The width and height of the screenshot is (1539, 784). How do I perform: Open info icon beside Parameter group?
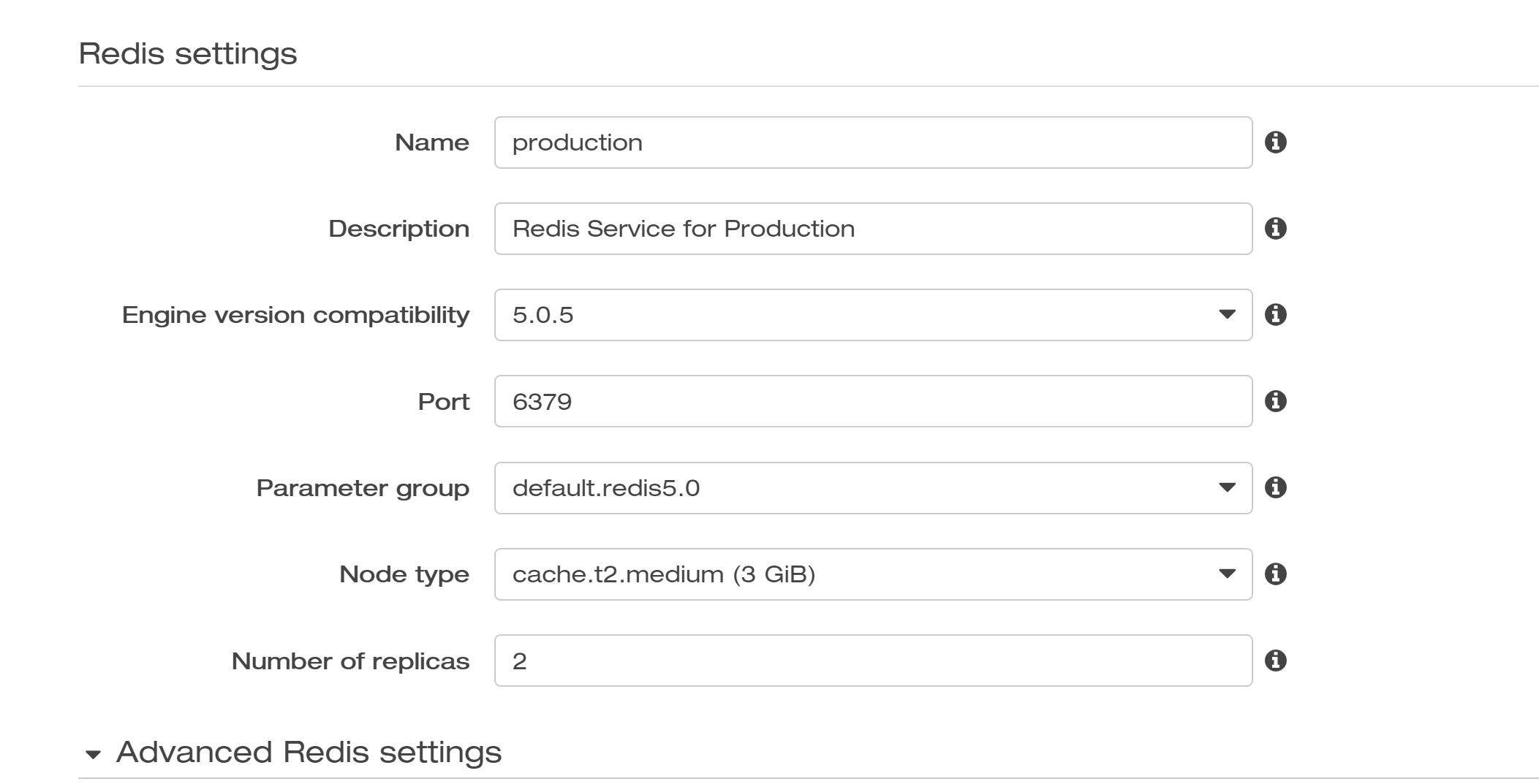click(x=1275, y=487)
